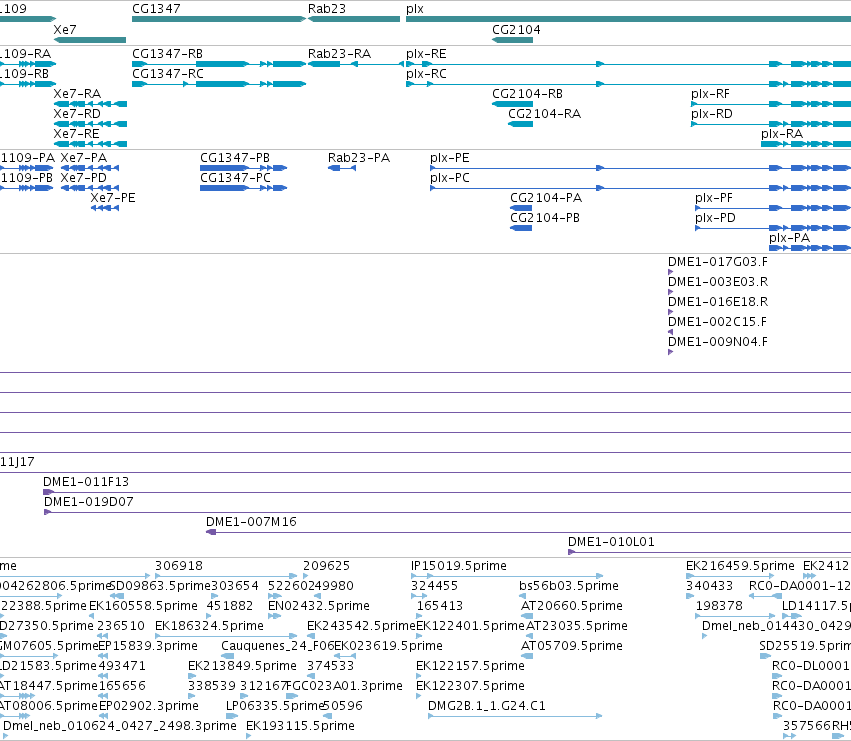Click the plx-RC transcript label
The width and height of the screenshot is (851, 741).
[x=426, y=73]
